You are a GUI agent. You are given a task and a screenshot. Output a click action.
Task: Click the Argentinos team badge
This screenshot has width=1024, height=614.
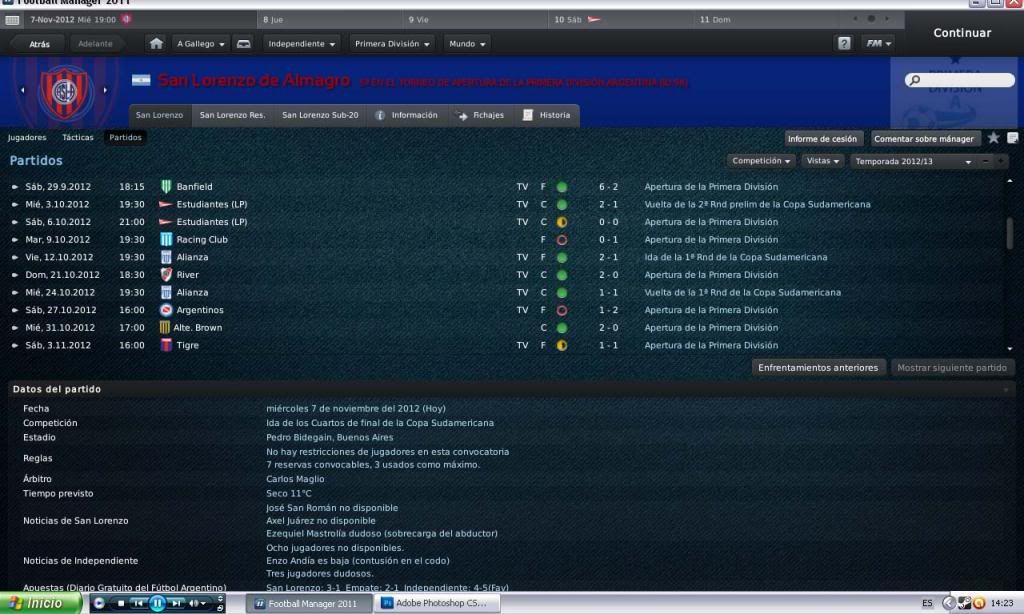click(166, 310)
